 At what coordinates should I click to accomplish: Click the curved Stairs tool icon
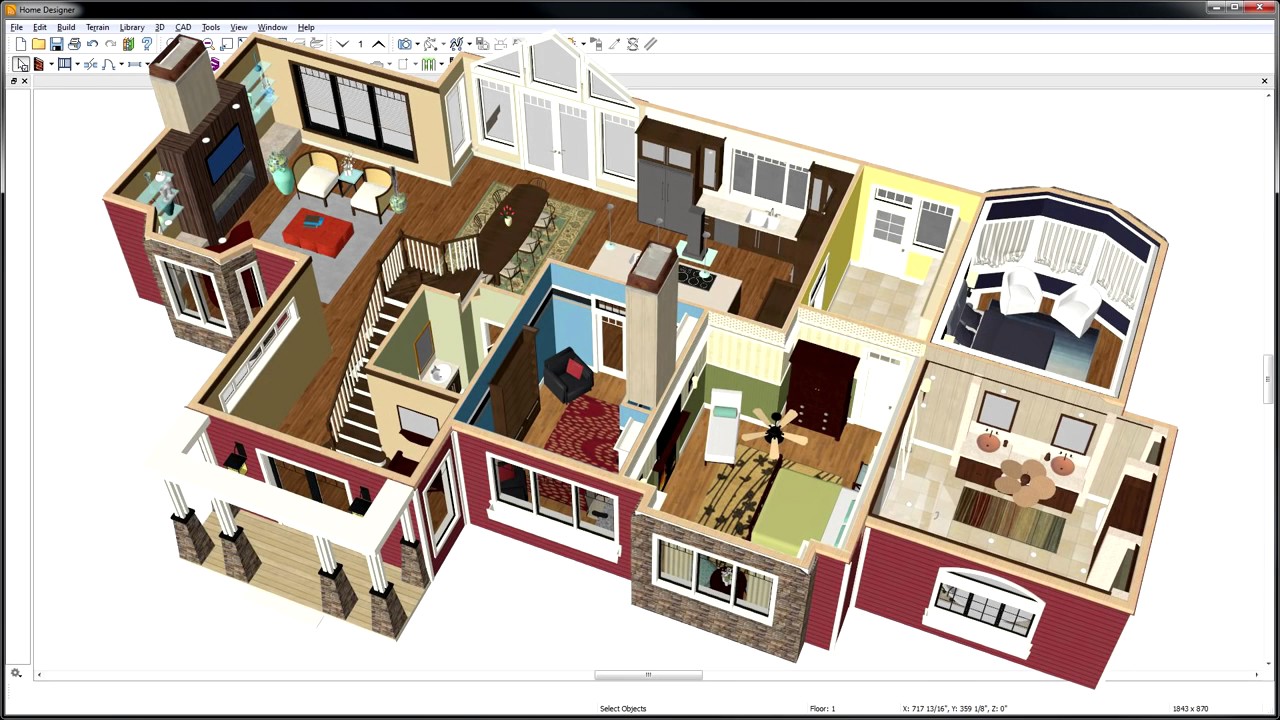108,64
